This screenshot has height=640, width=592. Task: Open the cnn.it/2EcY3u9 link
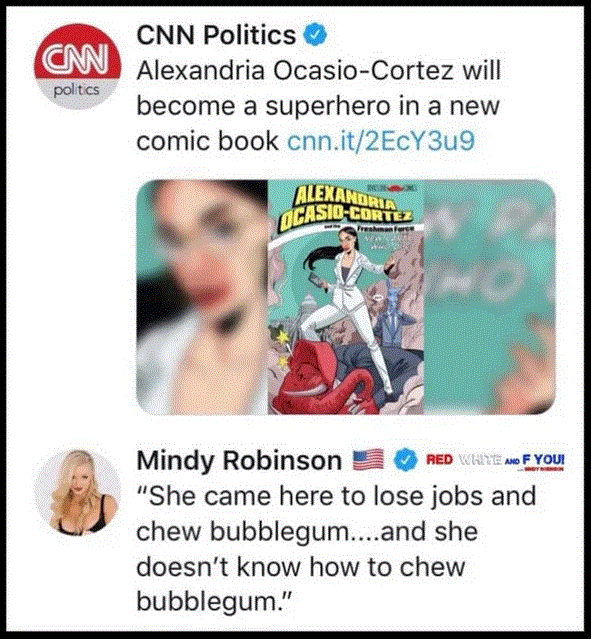pos(381,141)
